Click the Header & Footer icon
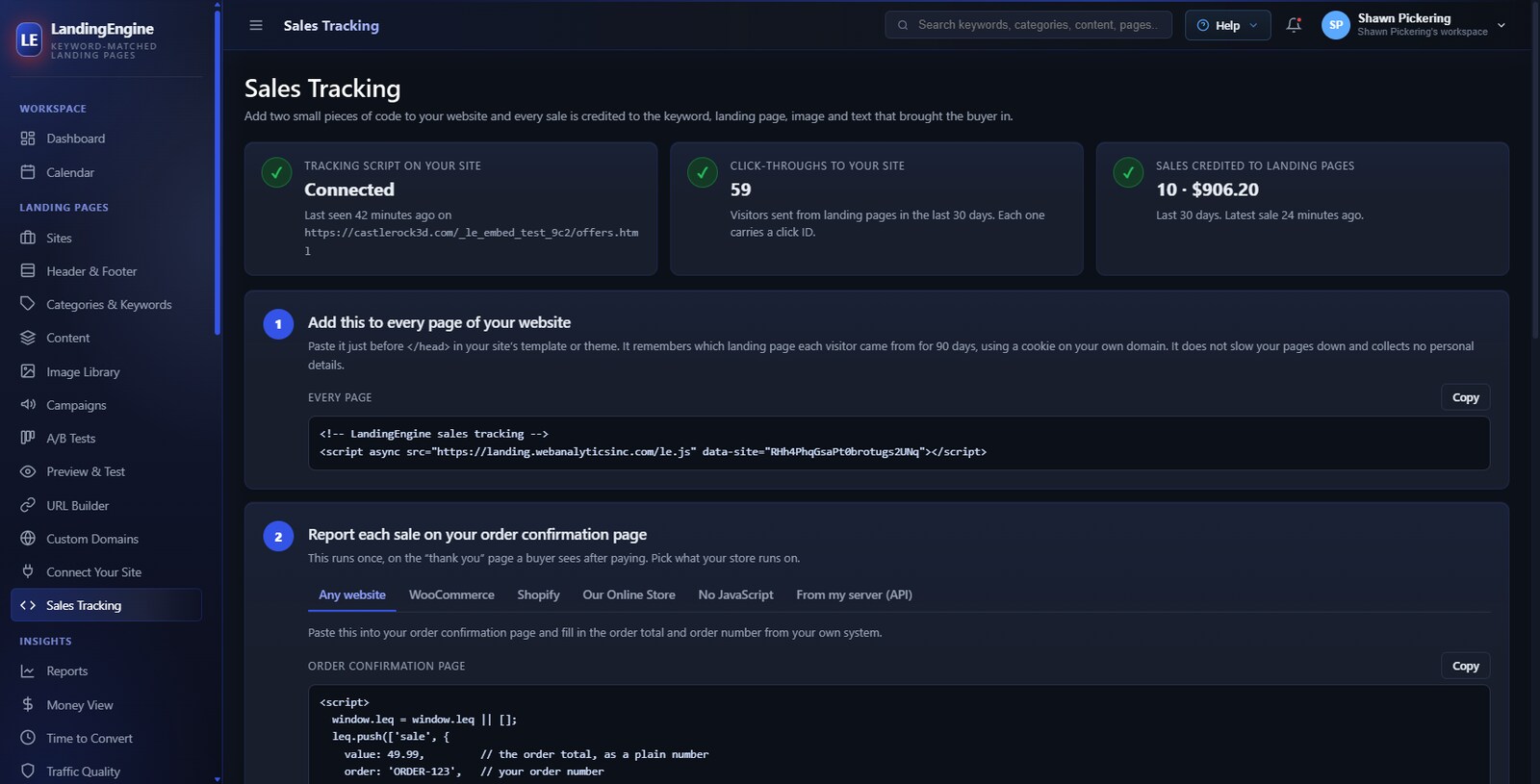Screen dimensions: 1540x784 pyautogui.click(x=28, y=271)
